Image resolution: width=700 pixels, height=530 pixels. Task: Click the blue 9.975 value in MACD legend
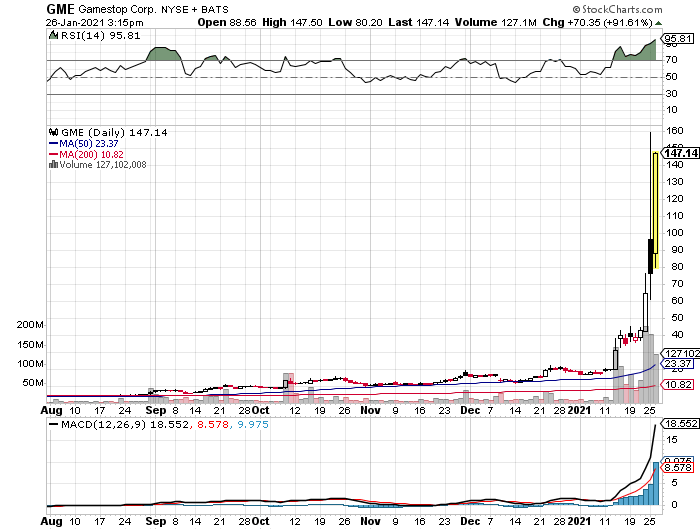253,424
